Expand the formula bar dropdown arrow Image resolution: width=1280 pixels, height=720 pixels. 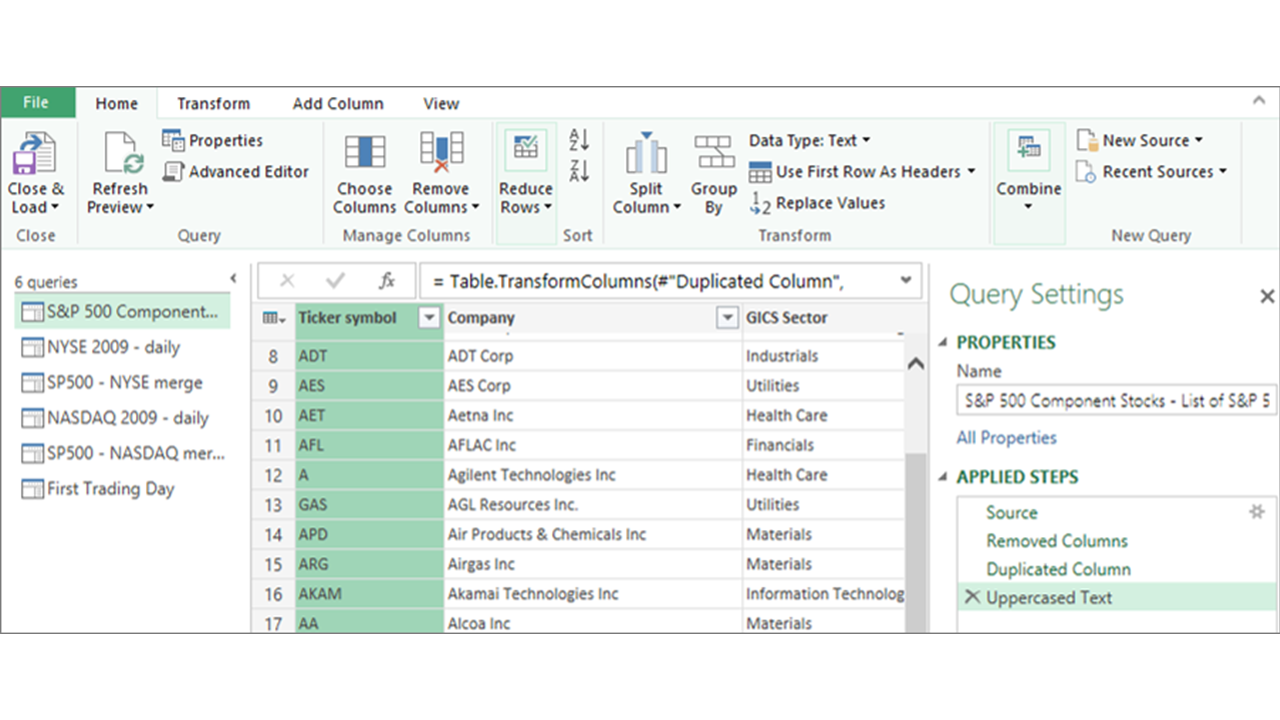point(905,281)
